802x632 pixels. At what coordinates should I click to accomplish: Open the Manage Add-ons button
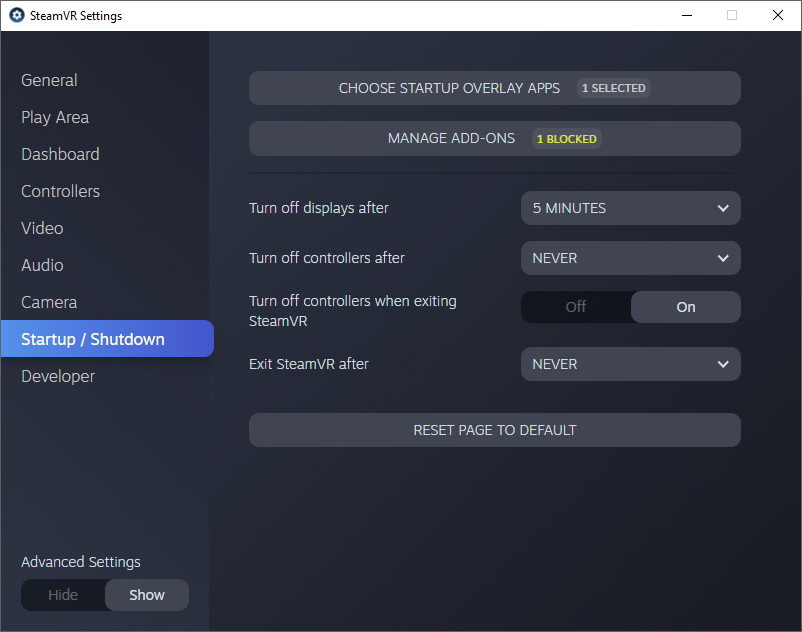tap(494, 139)
